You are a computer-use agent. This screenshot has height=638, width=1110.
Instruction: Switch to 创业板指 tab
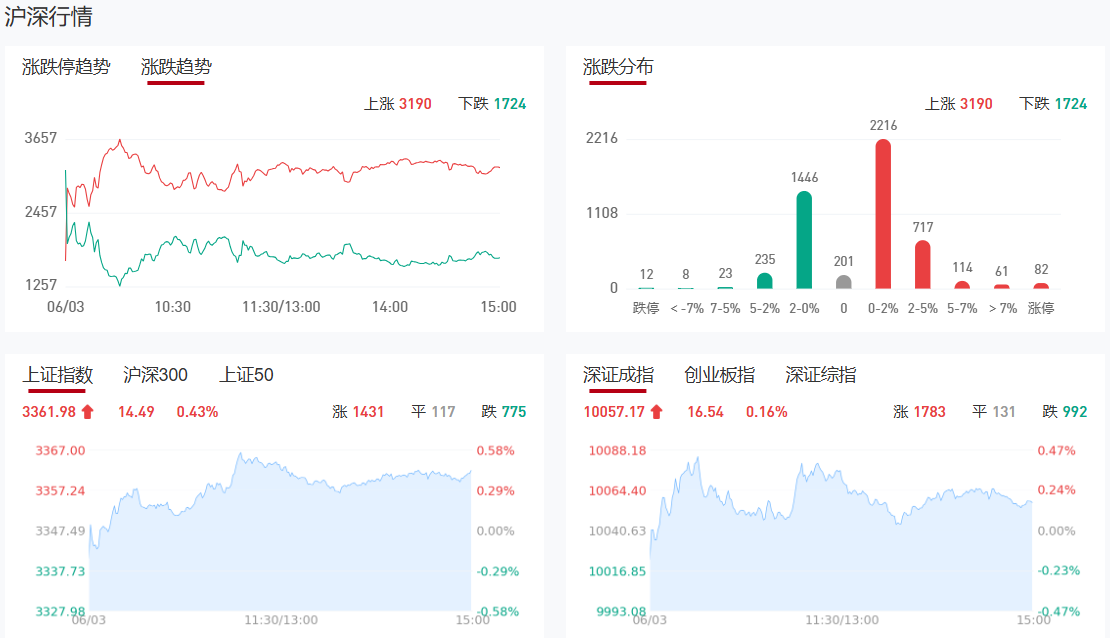click(x=719, y=375)
